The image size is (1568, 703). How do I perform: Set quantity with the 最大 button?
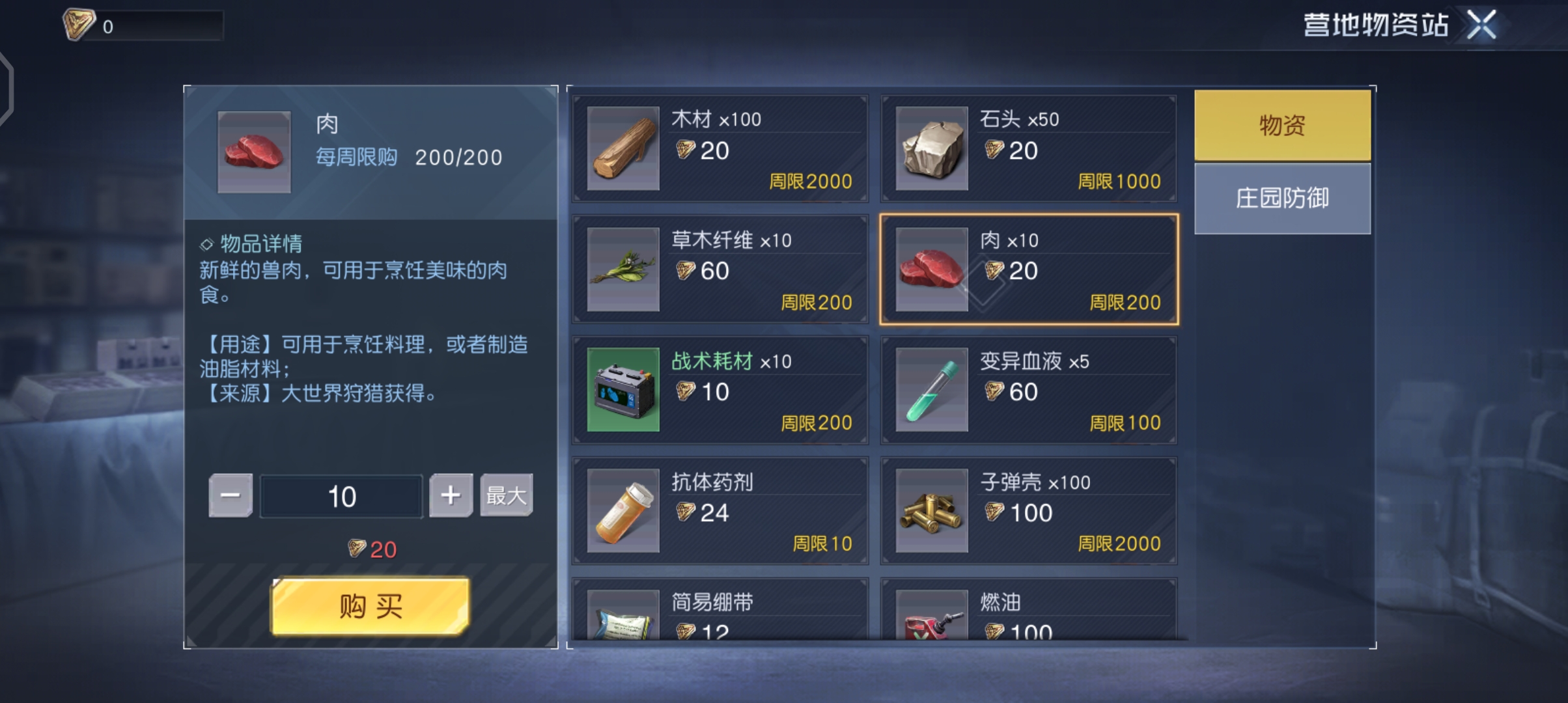[x=507, y=495]
